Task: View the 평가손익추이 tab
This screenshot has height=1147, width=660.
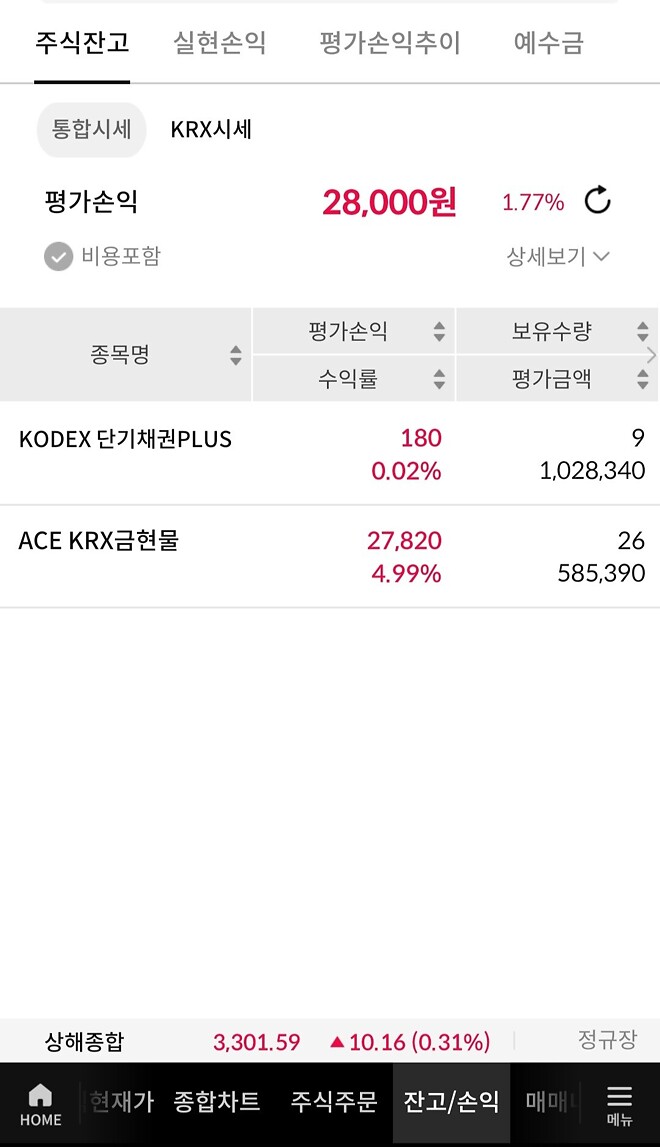Action: pyautogui.click(x=390, y=43)
